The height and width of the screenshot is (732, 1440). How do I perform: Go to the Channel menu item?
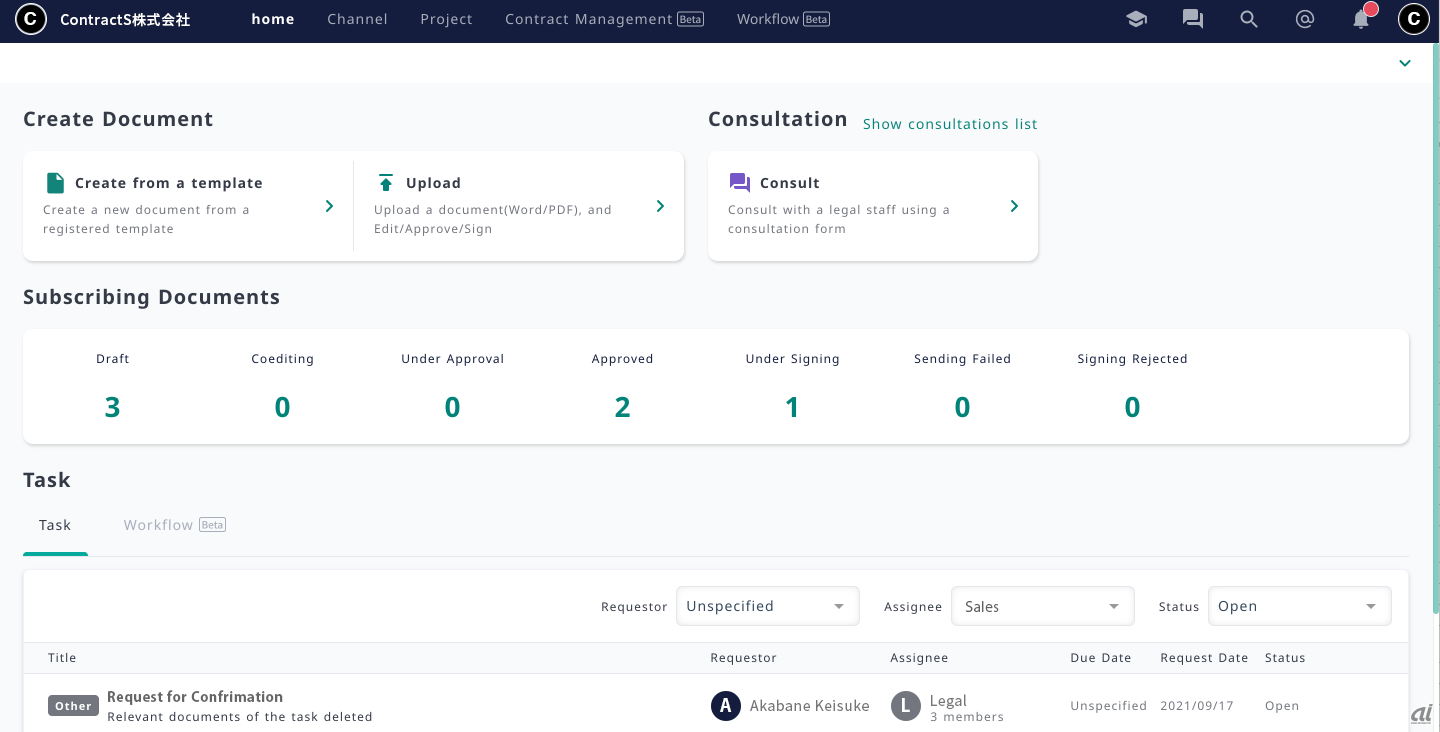tap(357, 19)
